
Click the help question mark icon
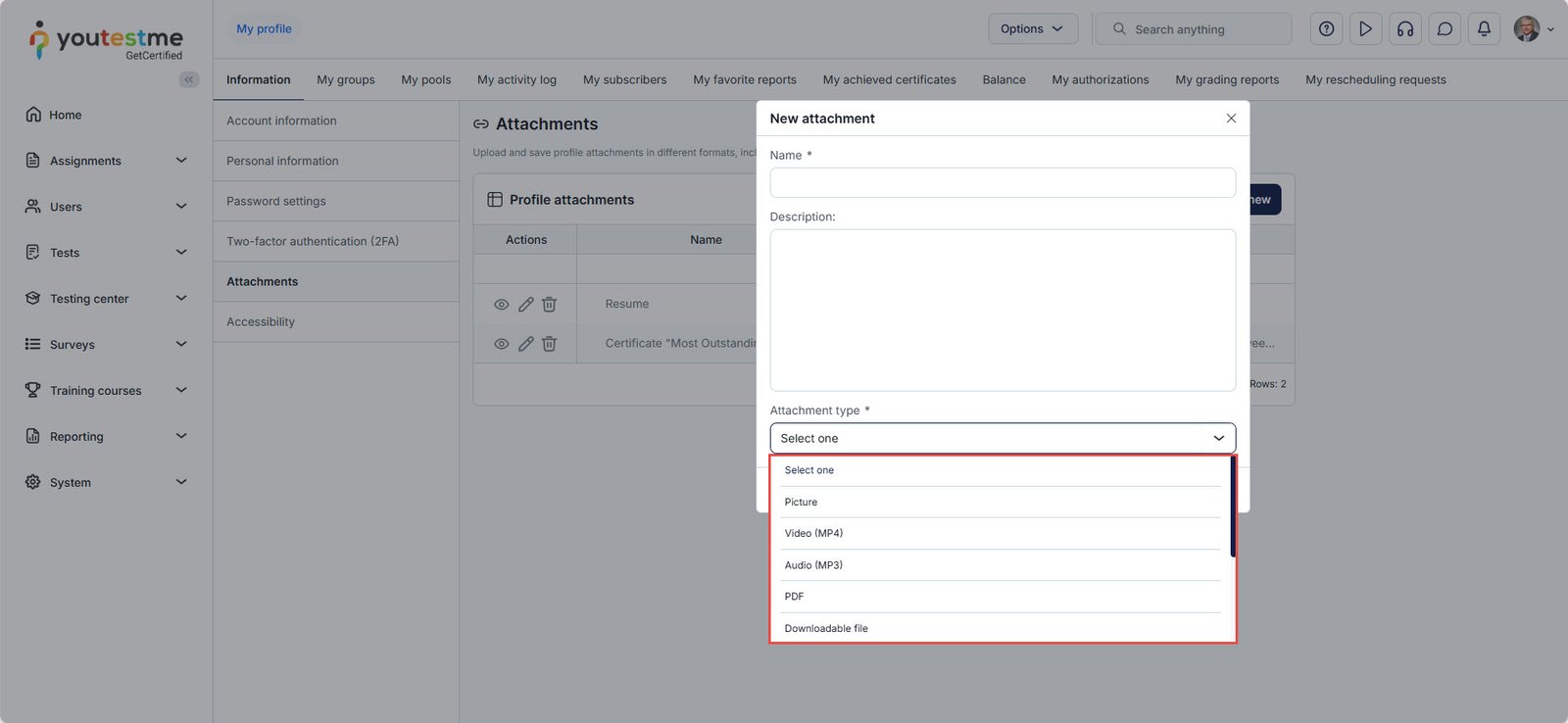click(1326, 29)
